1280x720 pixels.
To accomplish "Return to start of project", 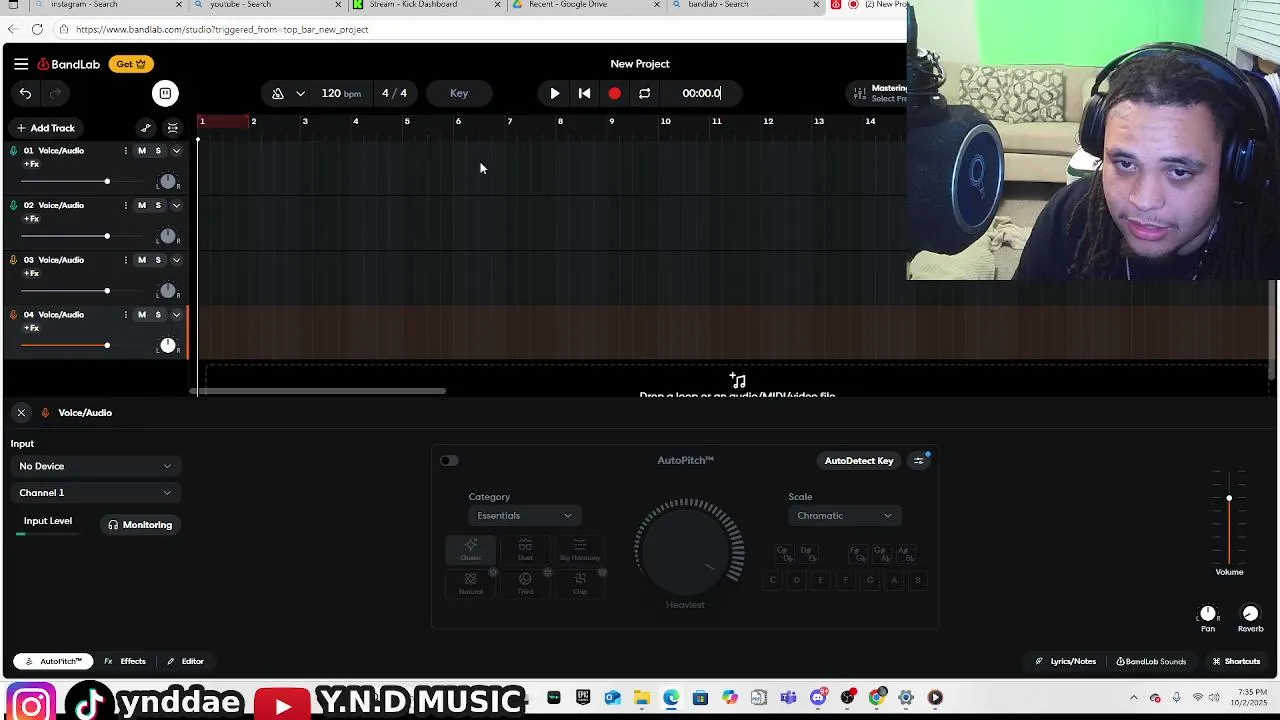I will click(x=585, y=93).
